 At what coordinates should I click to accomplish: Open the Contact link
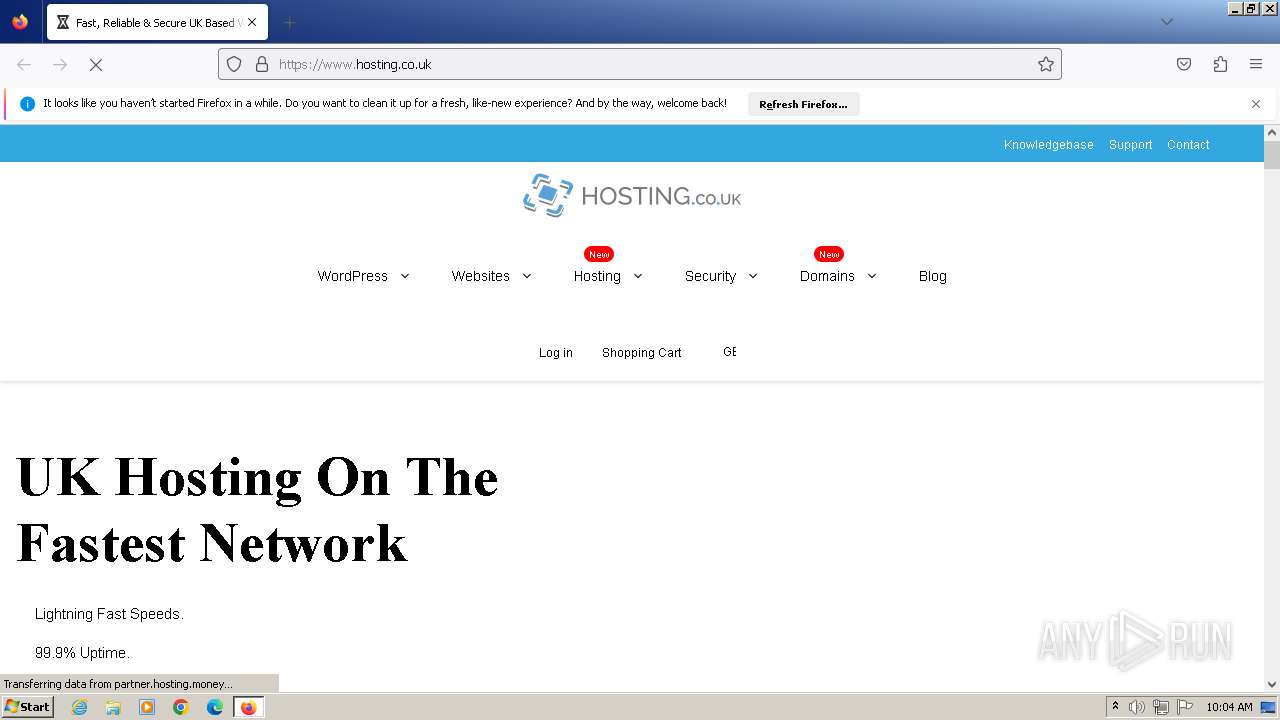(x=1188, y=144)
